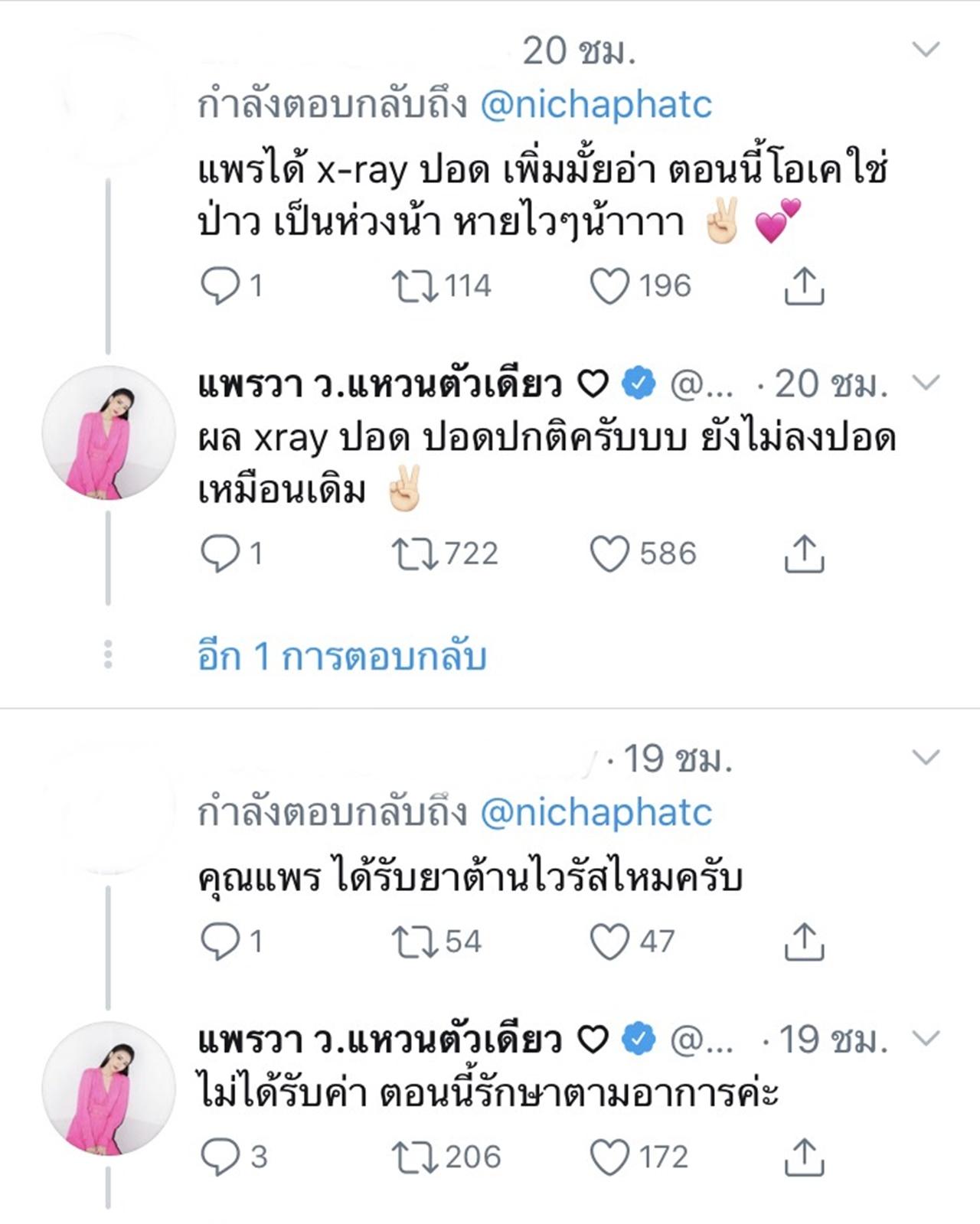The height and width of the screenshot is (1224, 980).
Task: Share the tweet with 172 likes
Action: pyautogui.click(x=804, y=1157)
